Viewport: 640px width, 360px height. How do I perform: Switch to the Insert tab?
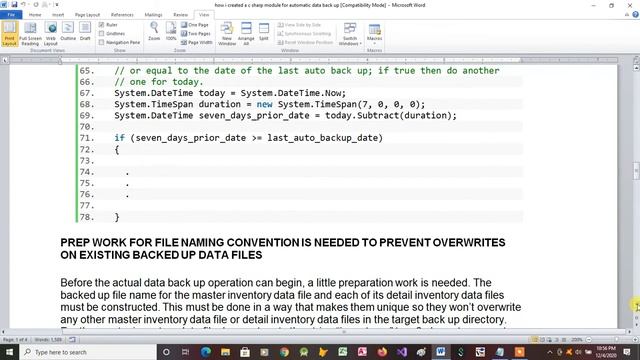point(58,15)
